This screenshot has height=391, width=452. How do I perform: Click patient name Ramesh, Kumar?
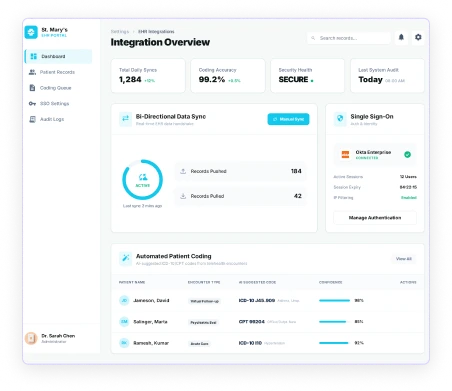coord(151,343)
